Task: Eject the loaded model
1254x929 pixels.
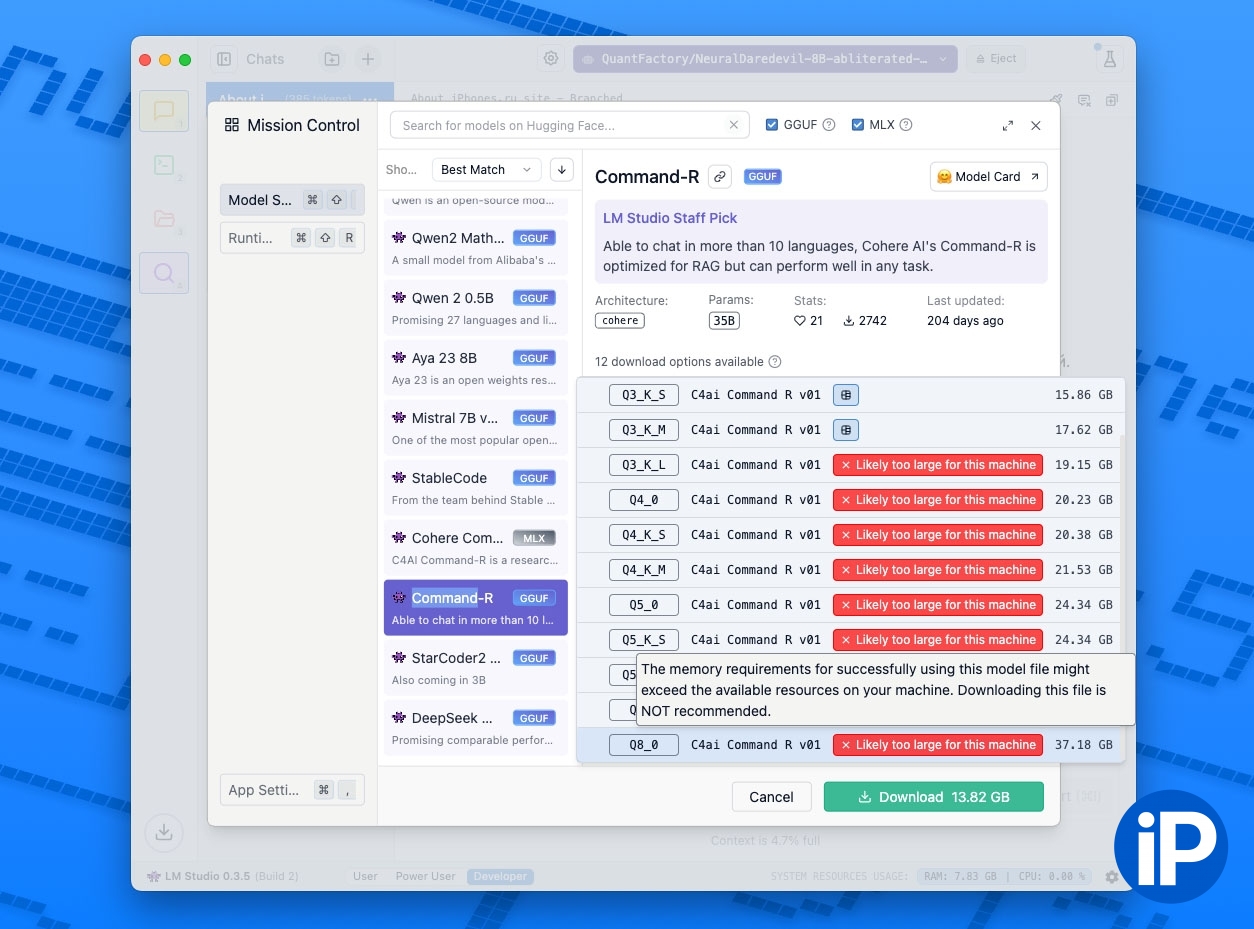Action: pos(996,59)
